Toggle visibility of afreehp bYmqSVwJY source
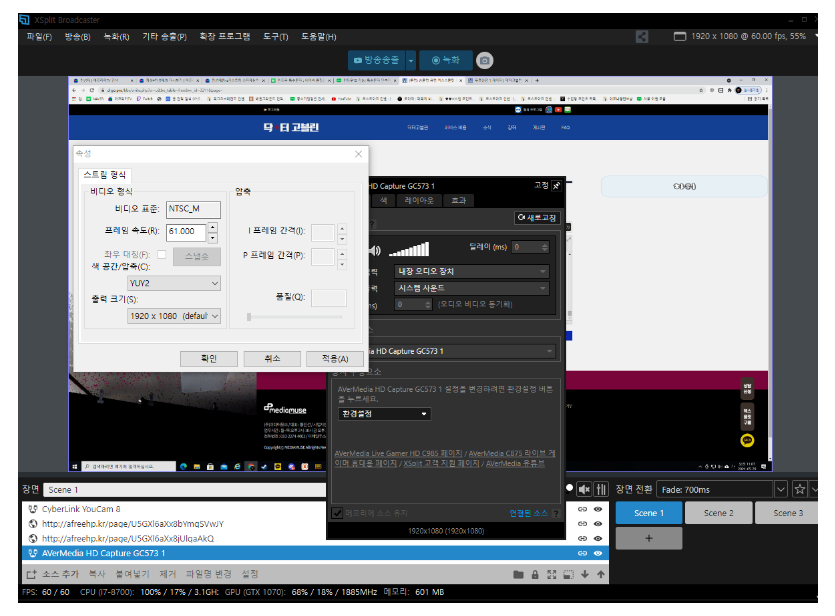The height and width of the screenshot is (616, 835). tap(598, 524)
